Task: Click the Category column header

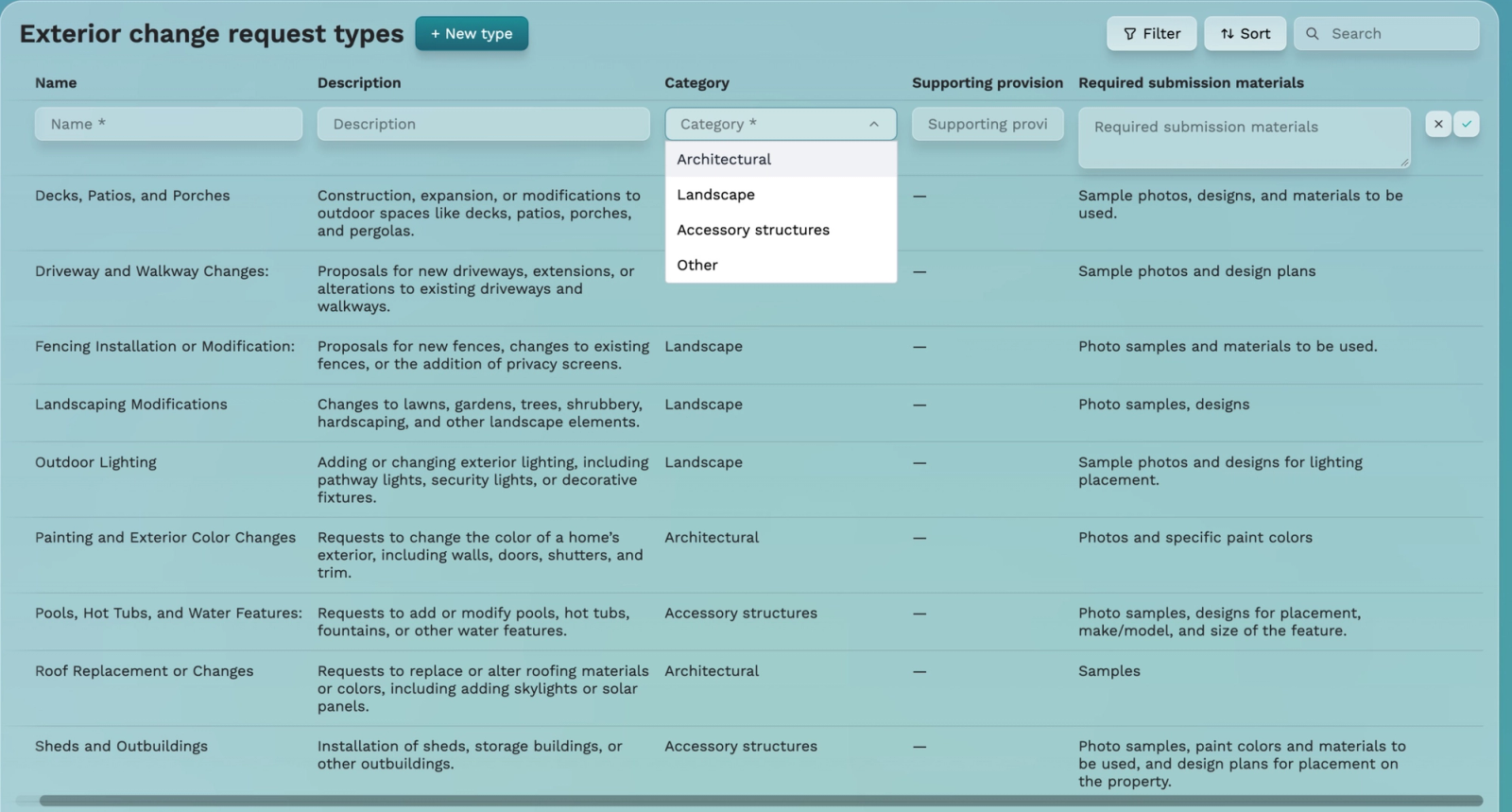Action: pos(696,83)
